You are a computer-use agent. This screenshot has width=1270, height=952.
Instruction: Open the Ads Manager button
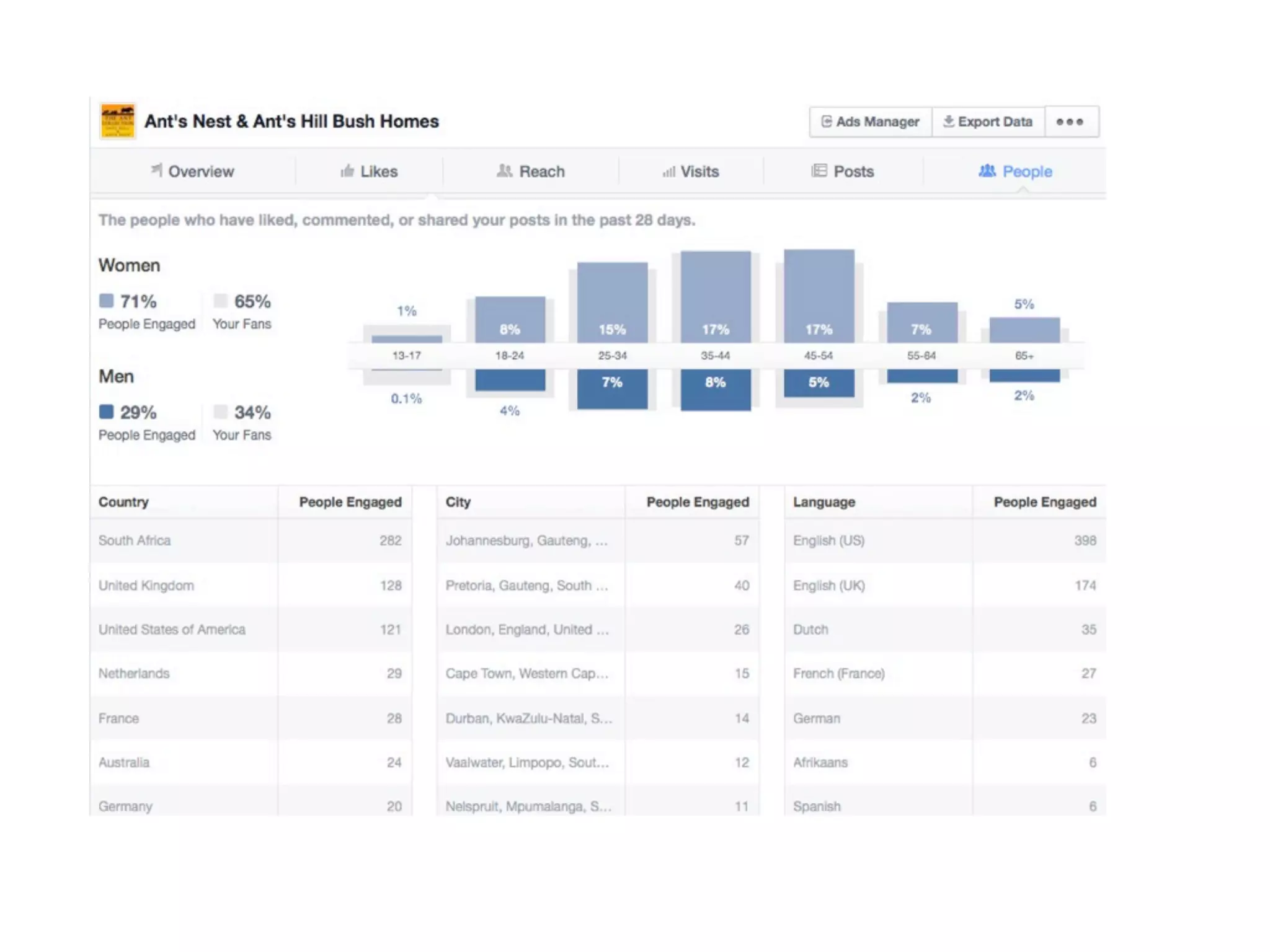click(x=871, y=121)
